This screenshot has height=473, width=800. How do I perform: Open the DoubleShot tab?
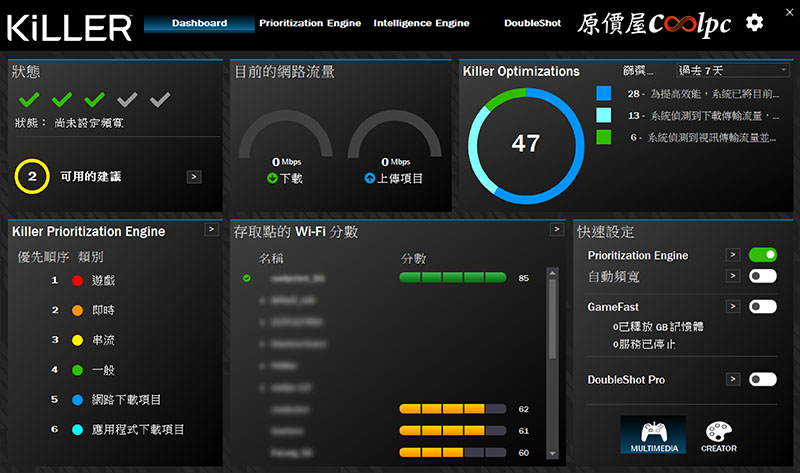[532, 23]
